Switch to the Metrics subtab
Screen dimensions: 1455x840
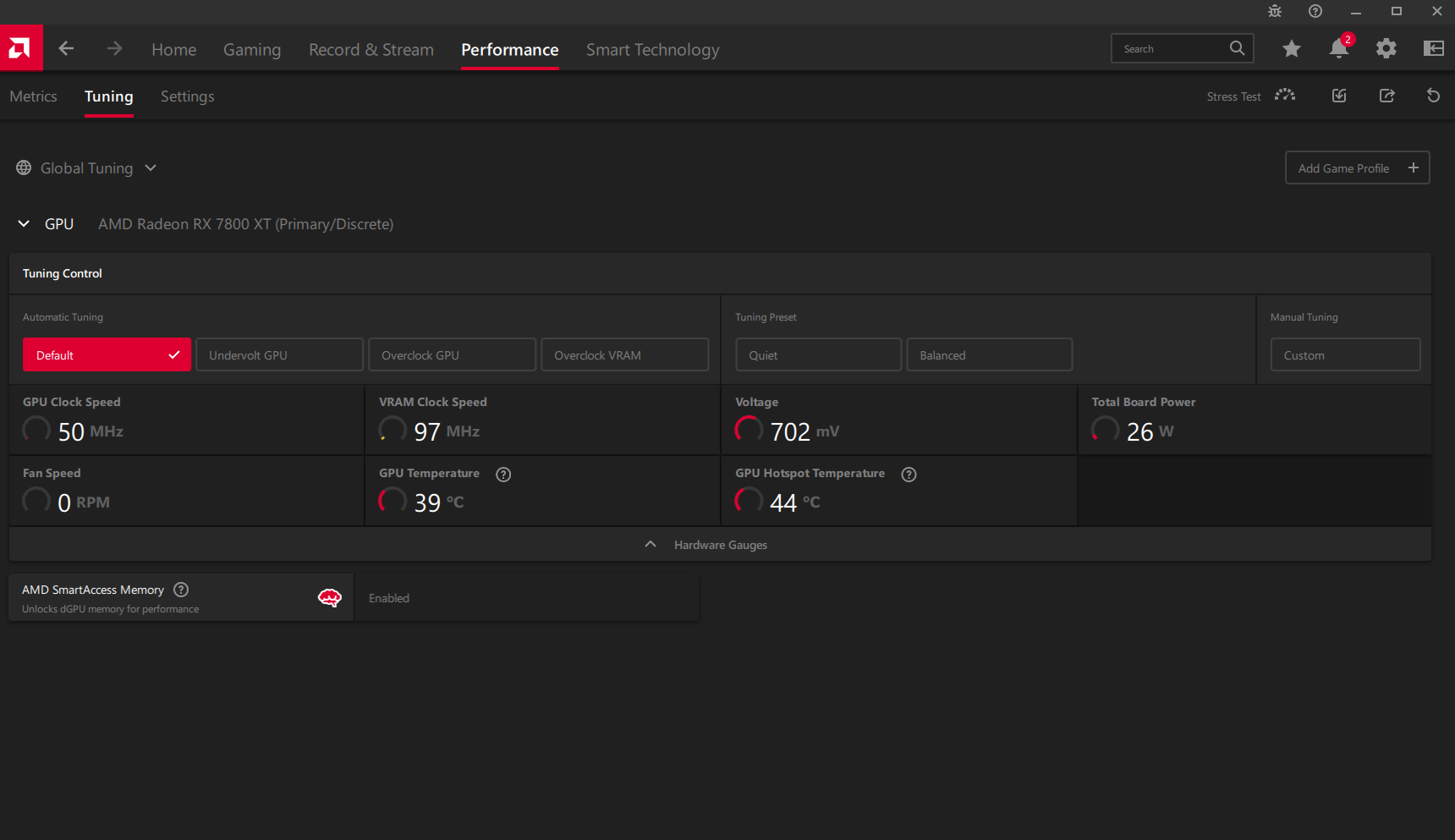coord(34,96)
